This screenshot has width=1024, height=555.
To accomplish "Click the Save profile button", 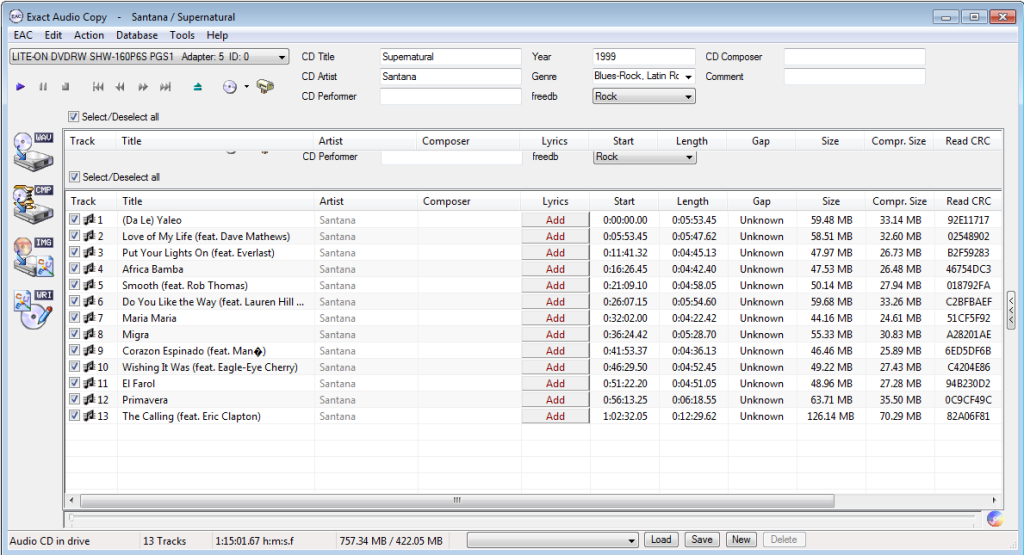I will [702, 540].
